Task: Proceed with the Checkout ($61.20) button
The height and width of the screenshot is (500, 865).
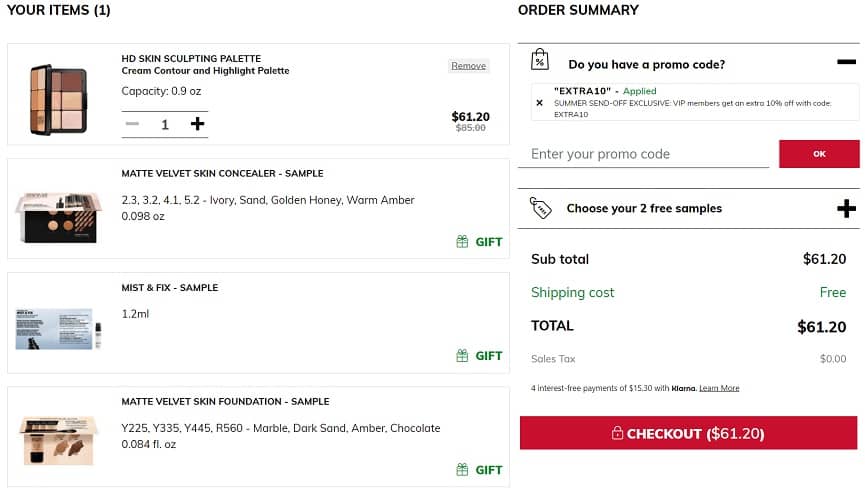Action: pyautogui.click(x=688, y=434)
